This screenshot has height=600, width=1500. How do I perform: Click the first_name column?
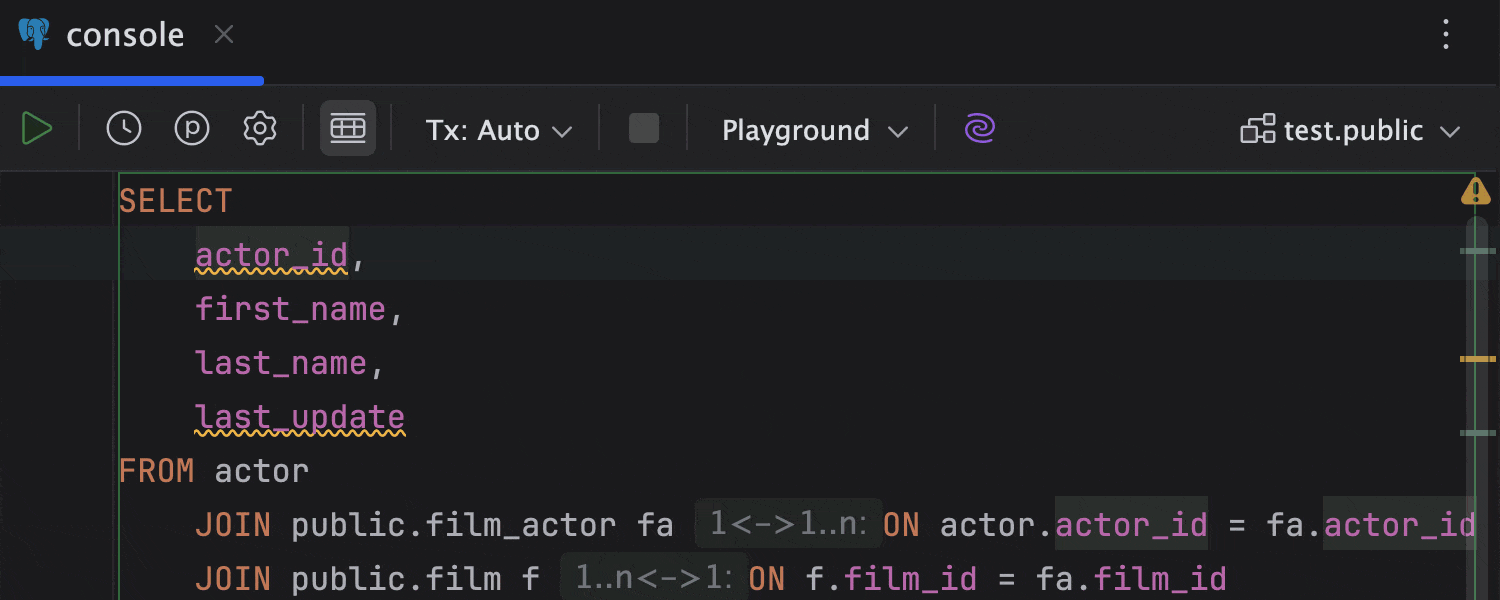tap(290, 309)
